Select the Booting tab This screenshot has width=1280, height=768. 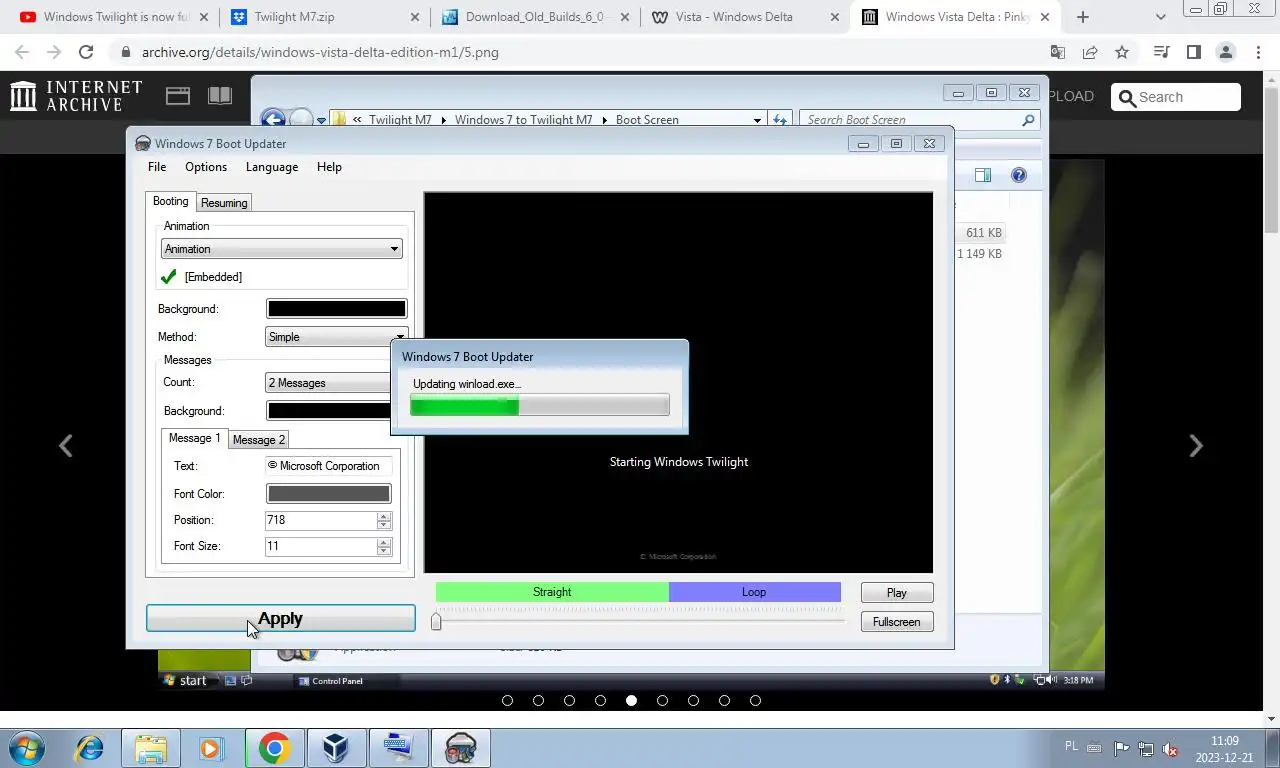click(x=170, y=201)
